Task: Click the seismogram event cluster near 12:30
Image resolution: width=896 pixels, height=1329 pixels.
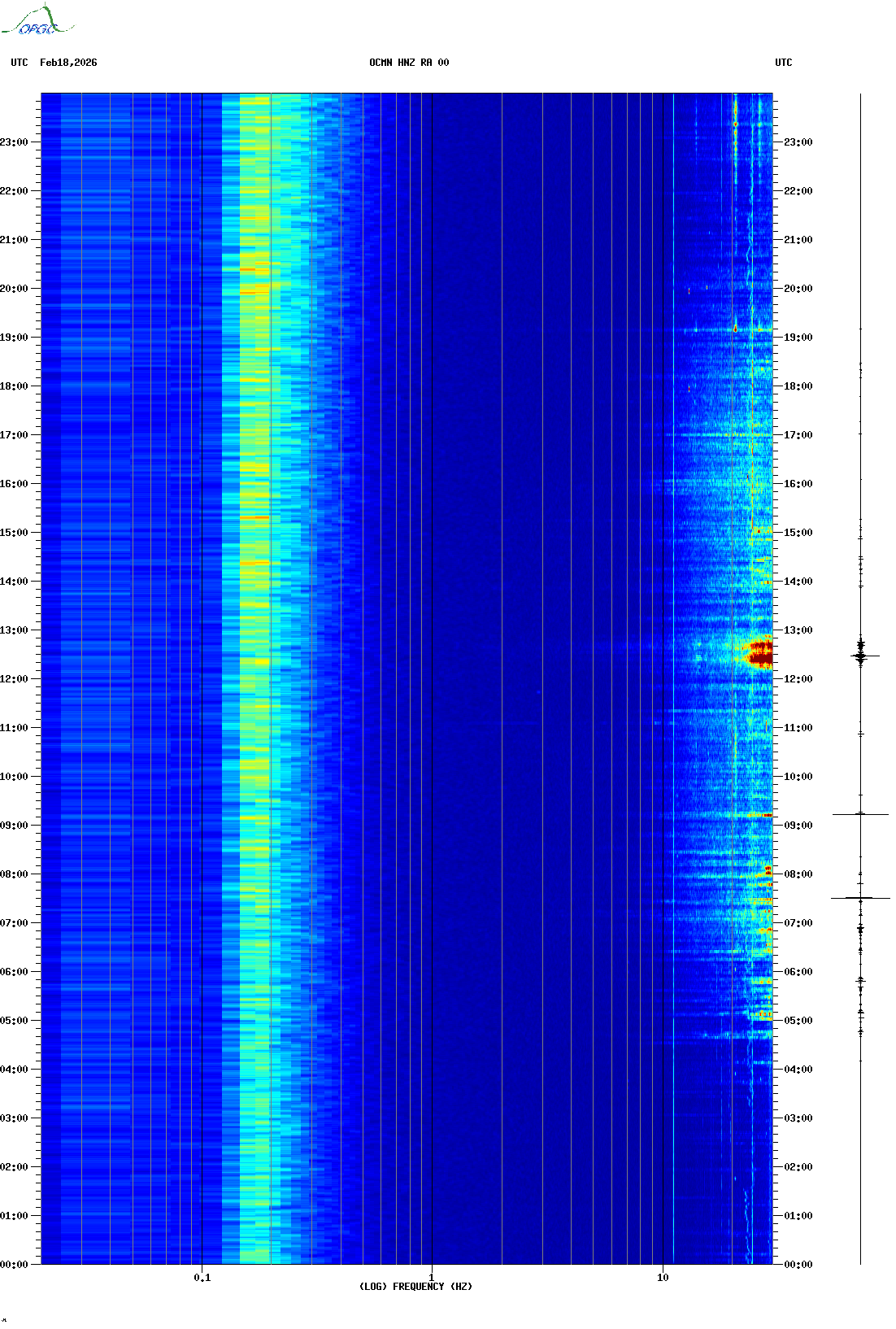Action: (x=860, y=656)
